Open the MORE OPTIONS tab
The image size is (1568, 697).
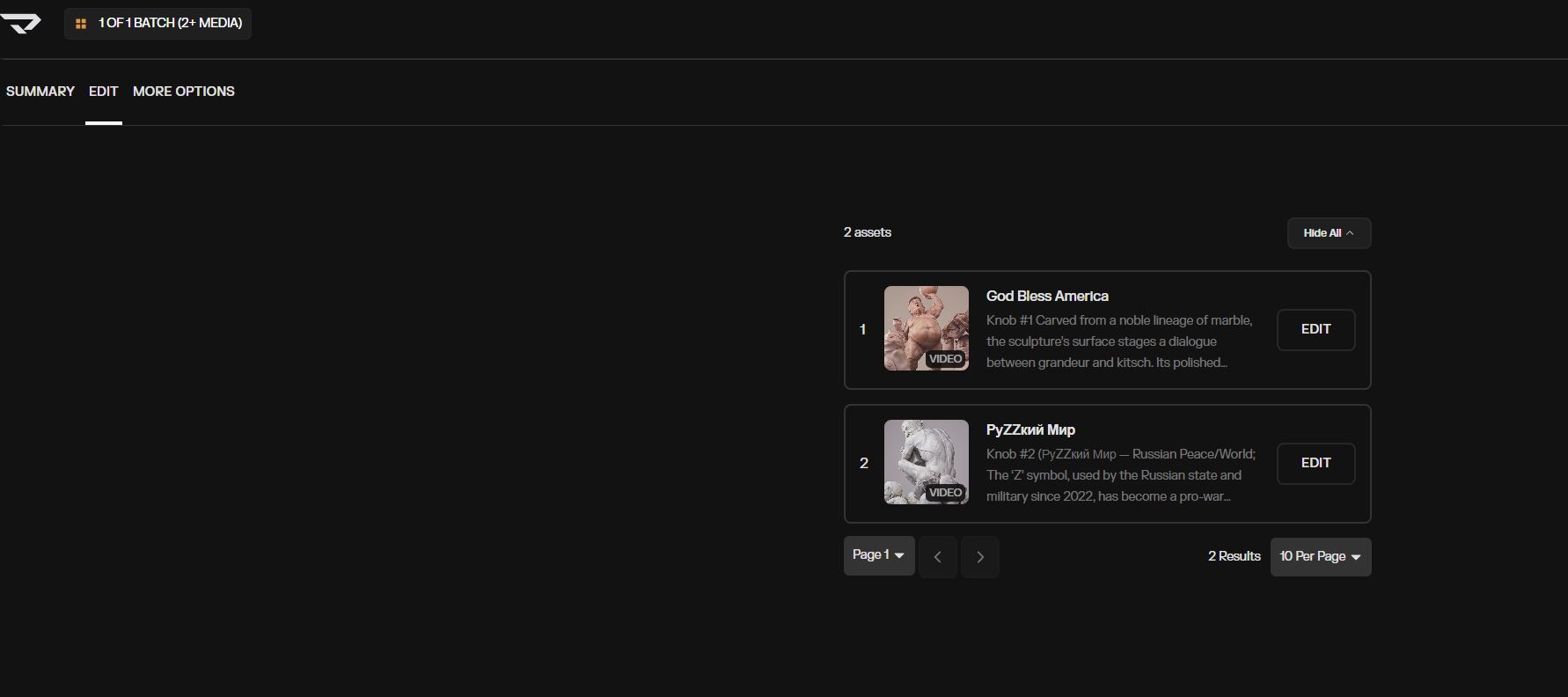184,92
